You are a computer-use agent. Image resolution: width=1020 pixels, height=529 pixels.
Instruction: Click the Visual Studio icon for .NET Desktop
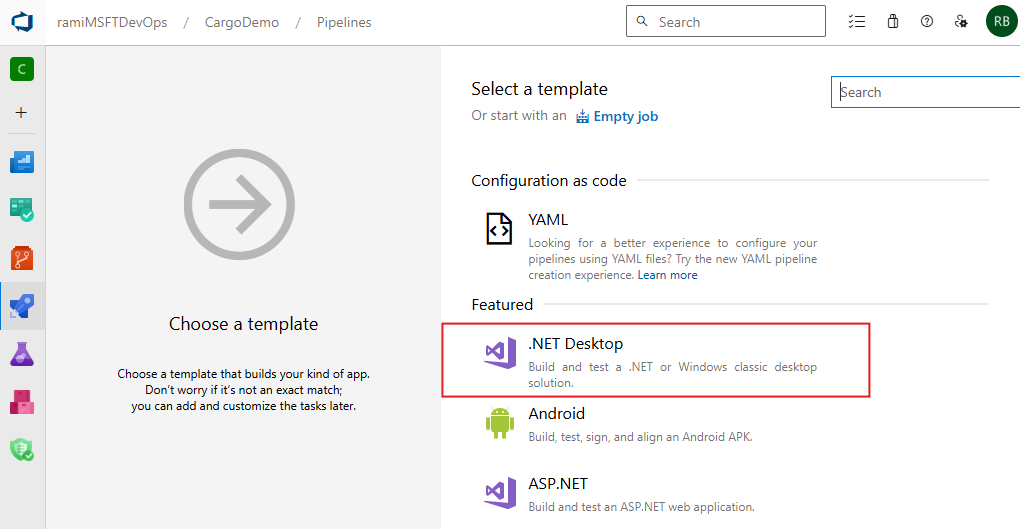500,353
